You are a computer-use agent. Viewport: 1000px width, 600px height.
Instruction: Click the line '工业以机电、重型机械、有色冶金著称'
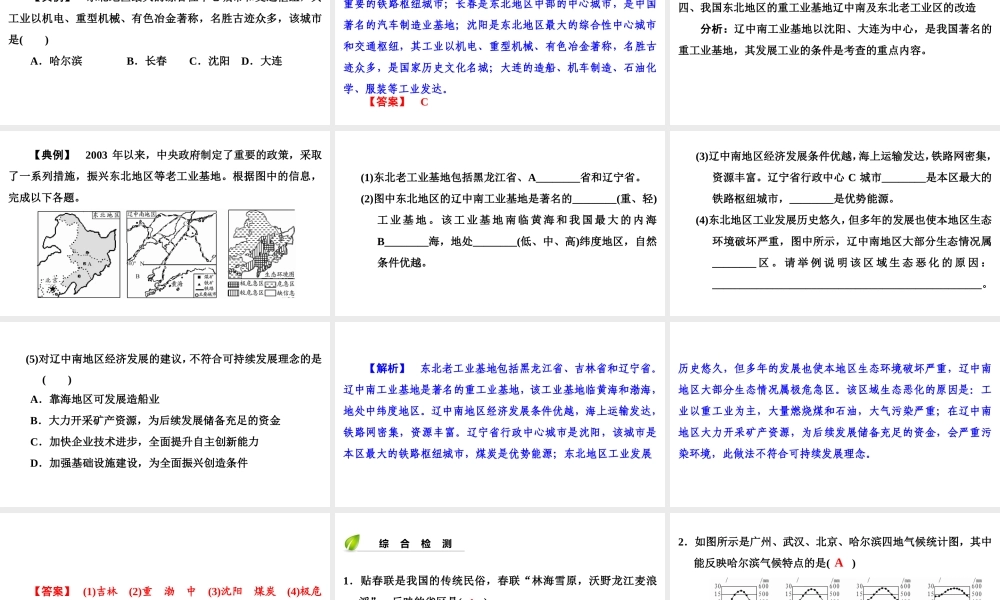pyautogui.click(x=165, y=18)
